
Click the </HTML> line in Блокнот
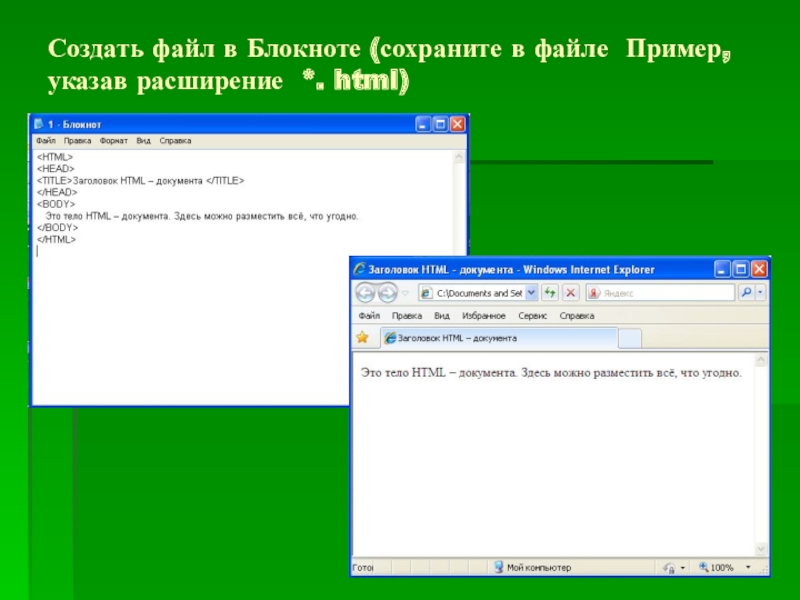point(56,239)
